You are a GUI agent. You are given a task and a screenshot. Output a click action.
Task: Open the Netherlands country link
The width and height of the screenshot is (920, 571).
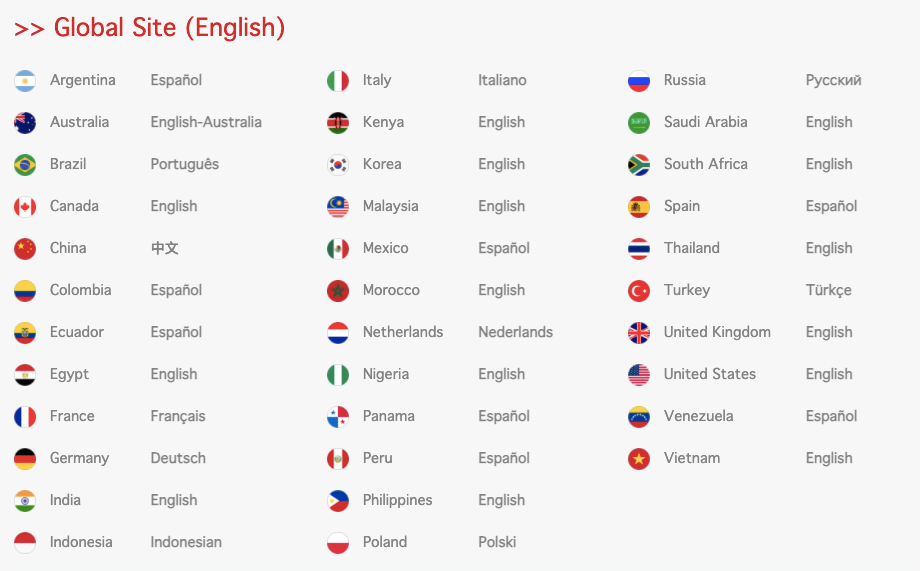coord(402,332)
